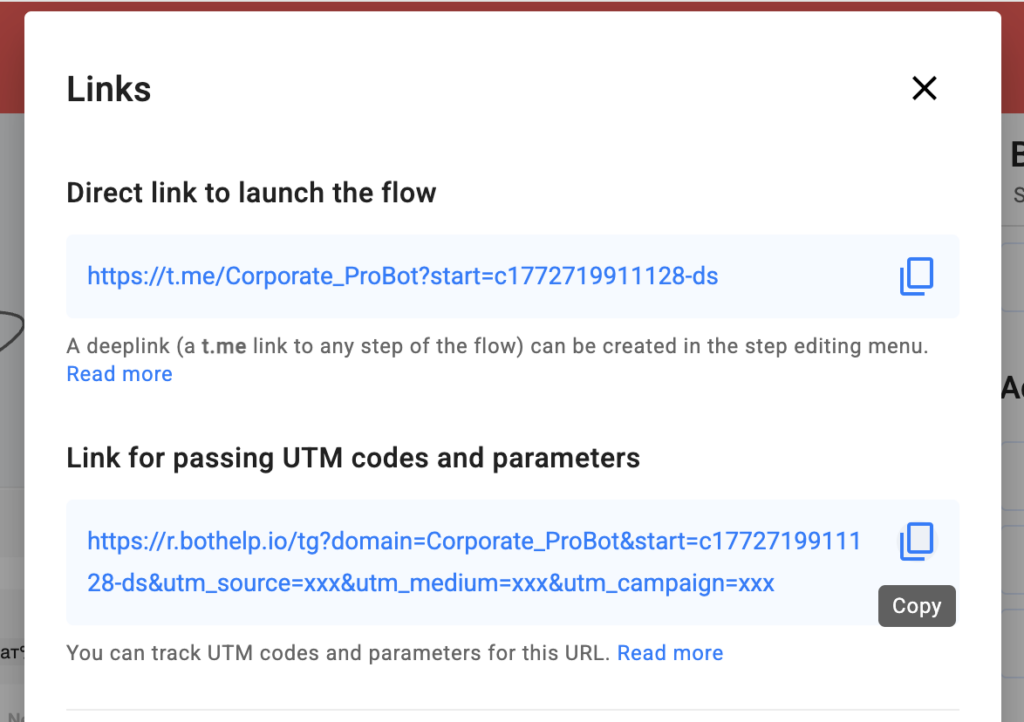Image resolution: width=1024 pixels, height=722 pixels.
Task: Click the "Direct link to launch the flow" heading
Action: [x=251, y=192]
